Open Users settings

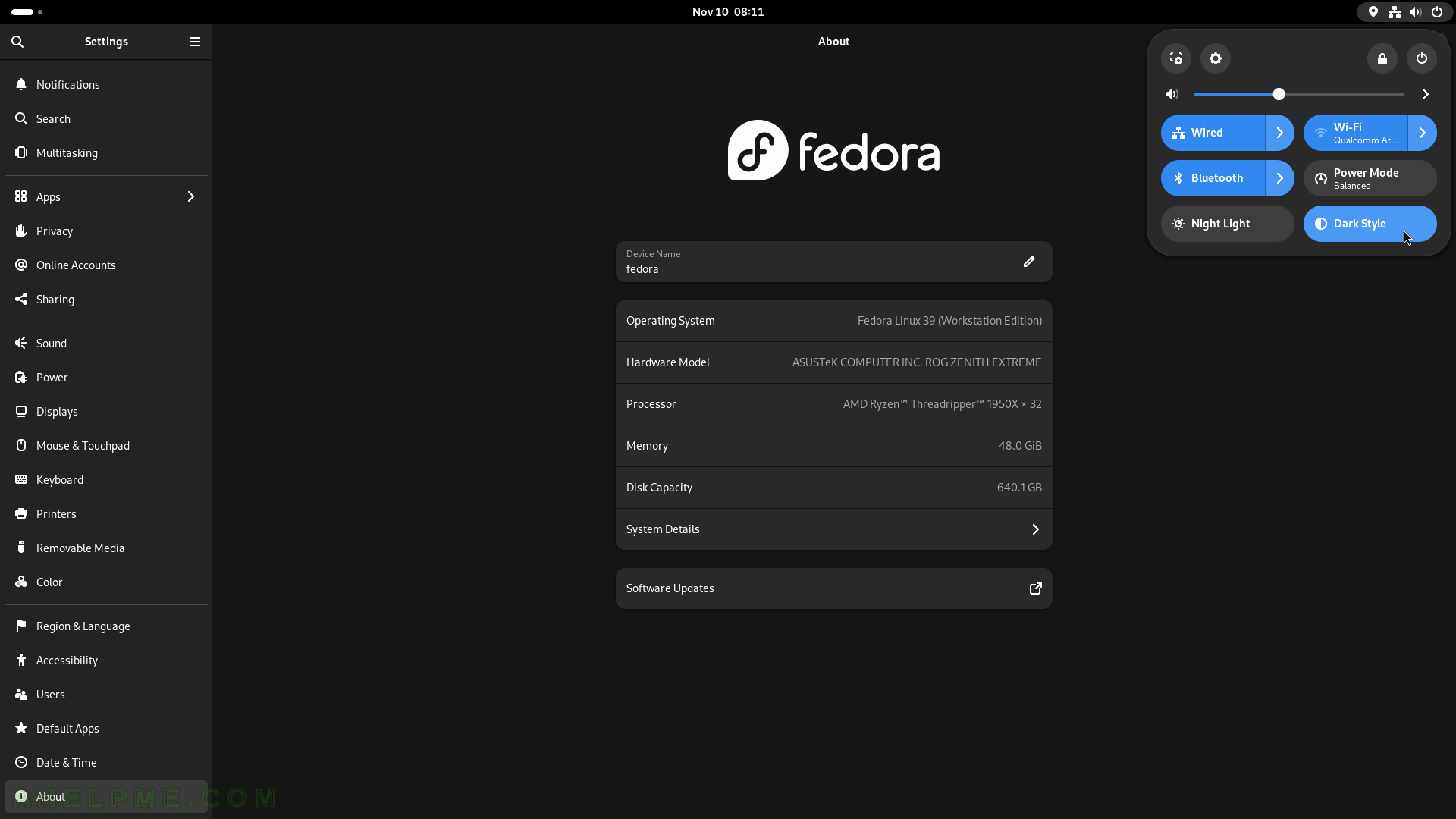click(x=106, y=694)
